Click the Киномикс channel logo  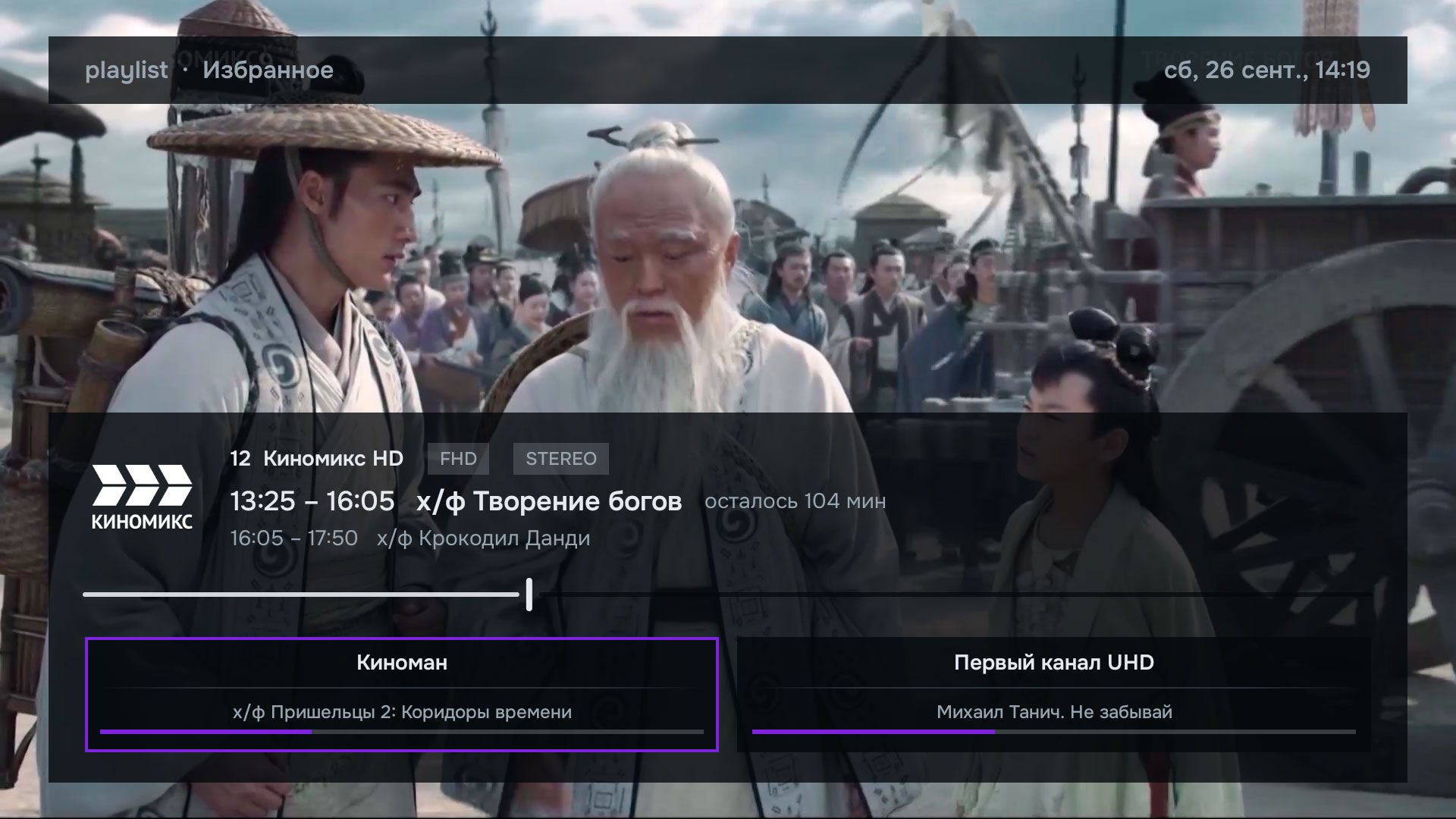(142, 497)
